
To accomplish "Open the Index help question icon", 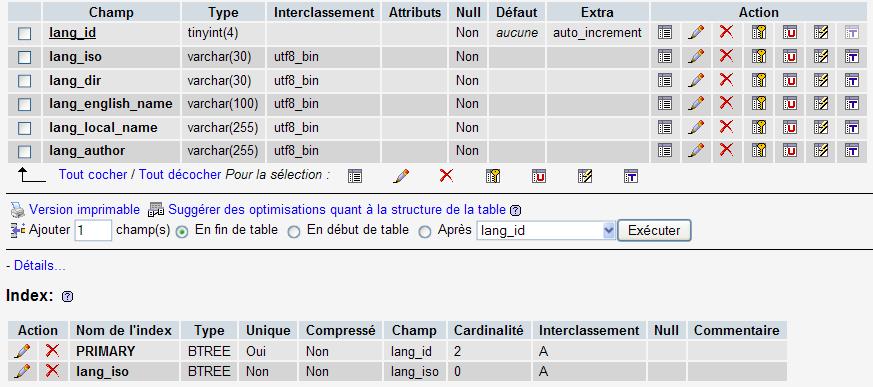I will click(x=67, y=297).
